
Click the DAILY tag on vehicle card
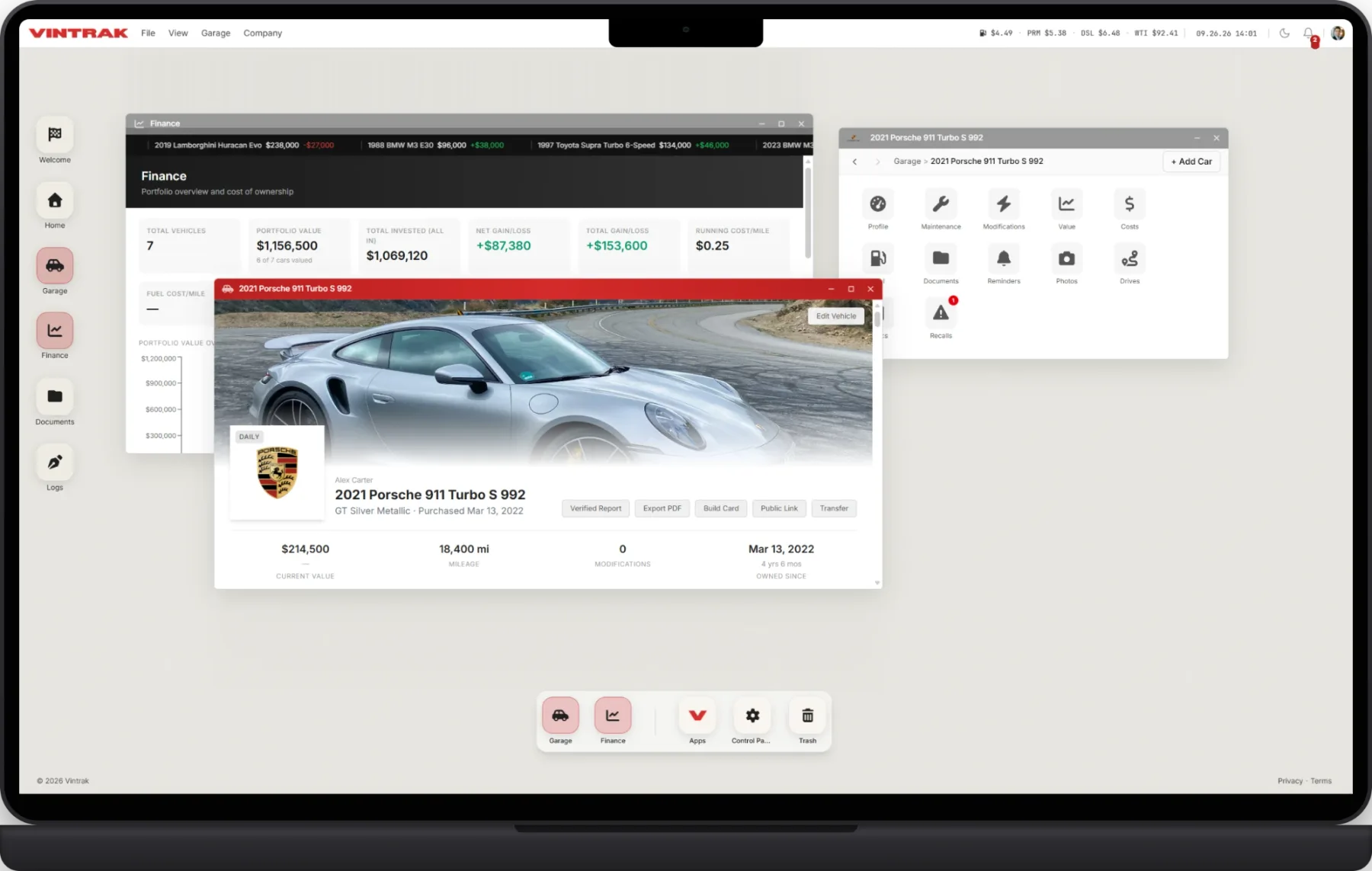(249, 437)
